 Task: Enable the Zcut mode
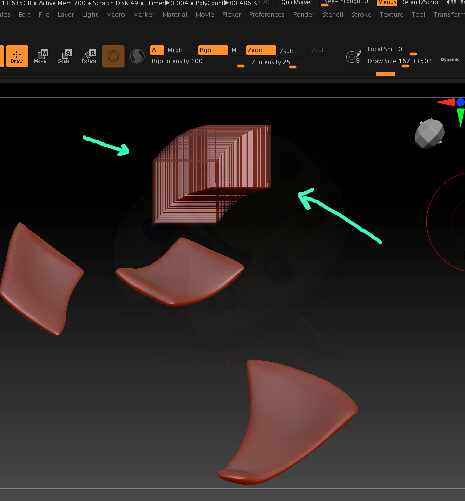click(x=318, y=51)
